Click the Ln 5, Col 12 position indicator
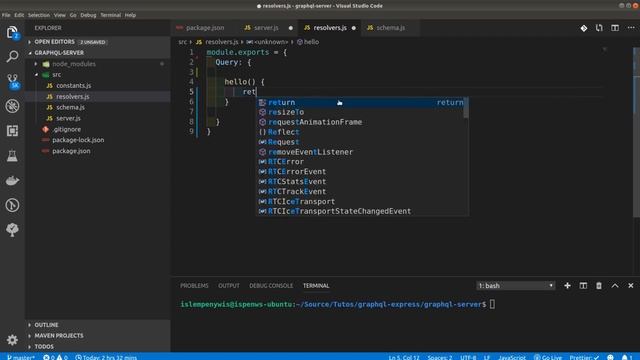640x360 pixels. [x=404, y=357]
